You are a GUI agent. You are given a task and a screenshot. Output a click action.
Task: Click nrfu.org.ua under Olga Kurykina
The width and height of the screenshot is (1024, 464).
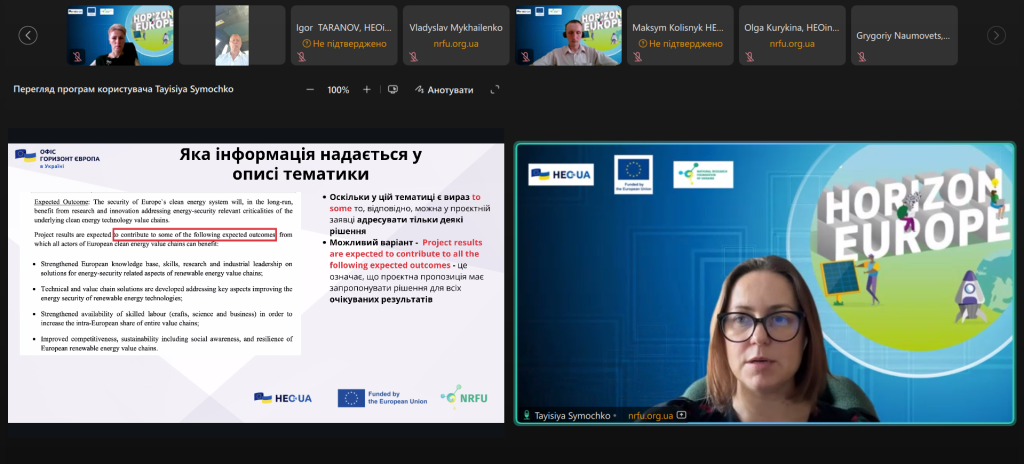coord(792,44)
